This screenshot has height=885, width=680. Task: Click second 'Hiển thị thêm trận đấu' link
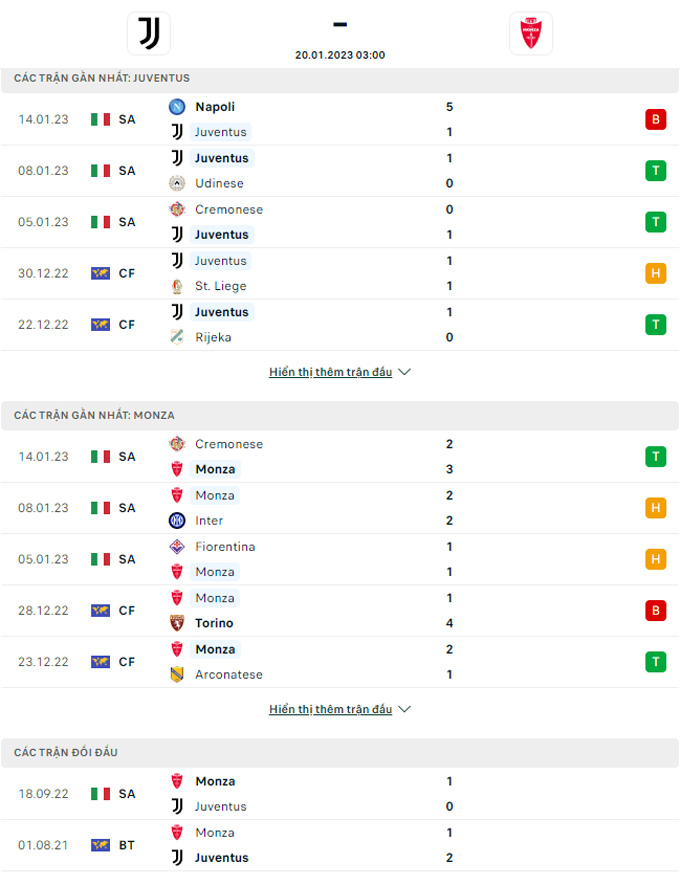(330, 709)
